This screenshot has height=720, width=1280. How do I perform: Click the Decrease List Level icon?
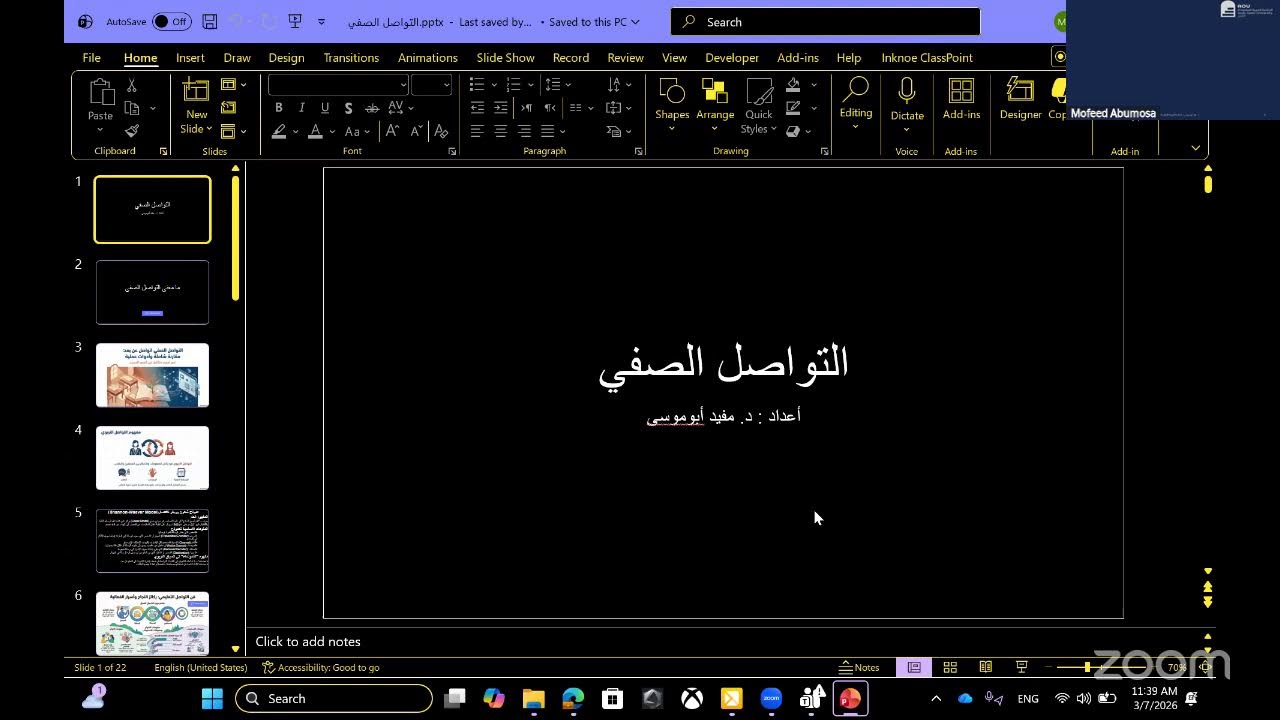(x=477, y=108)
